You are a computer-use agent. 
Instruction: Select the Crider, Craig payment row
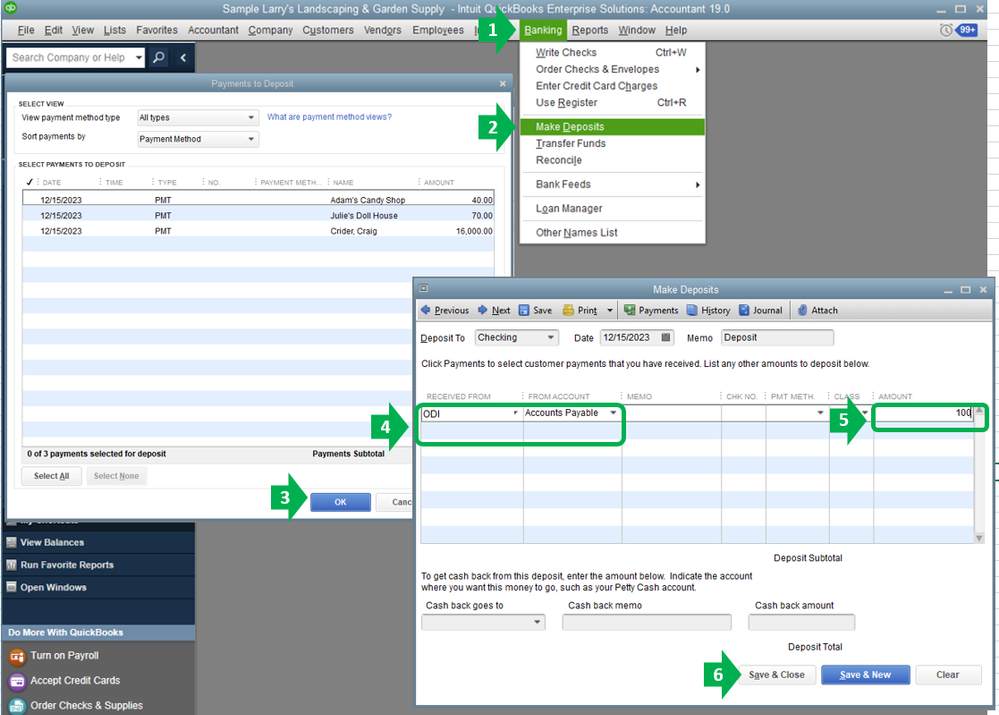click(x=258, y=231)
